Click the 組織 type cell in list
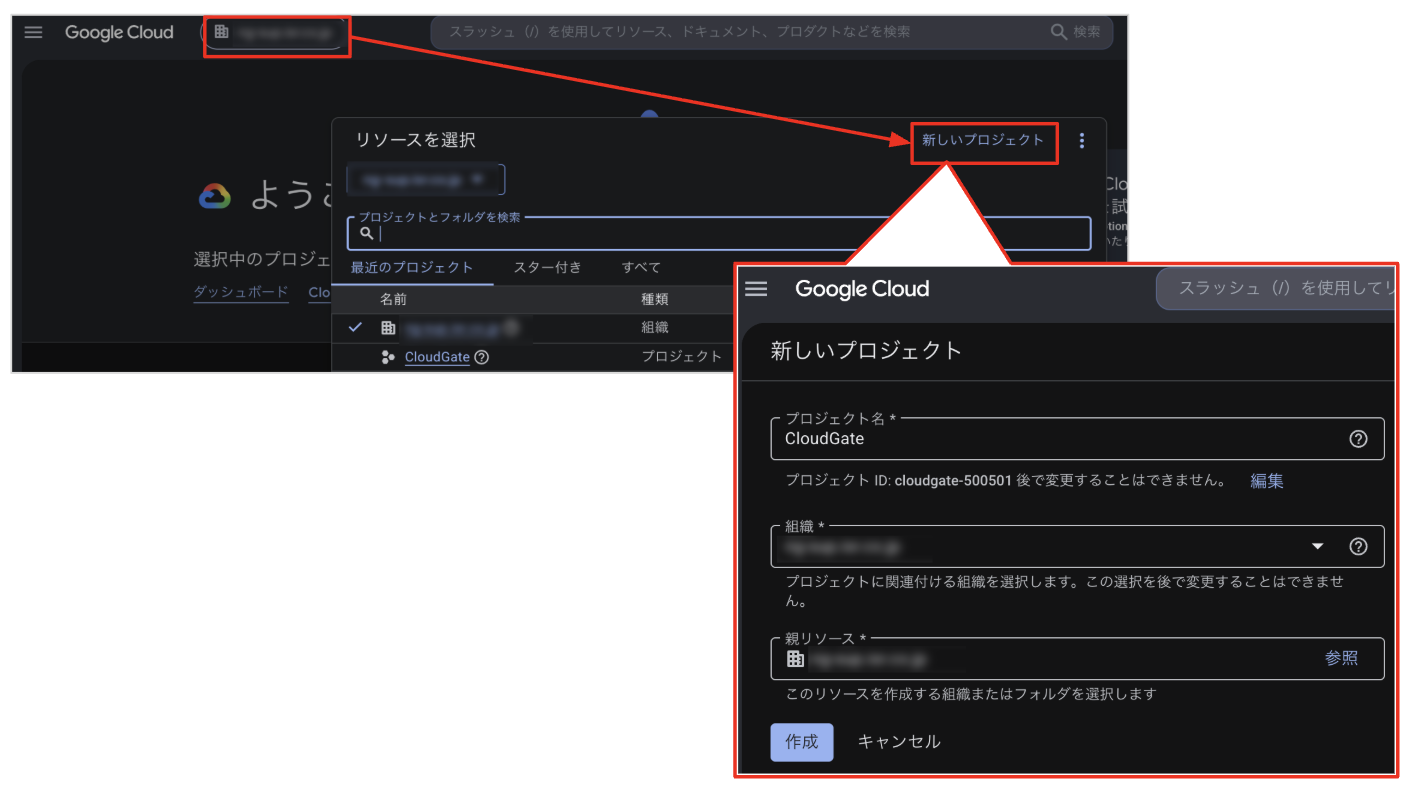 [655, 327]
